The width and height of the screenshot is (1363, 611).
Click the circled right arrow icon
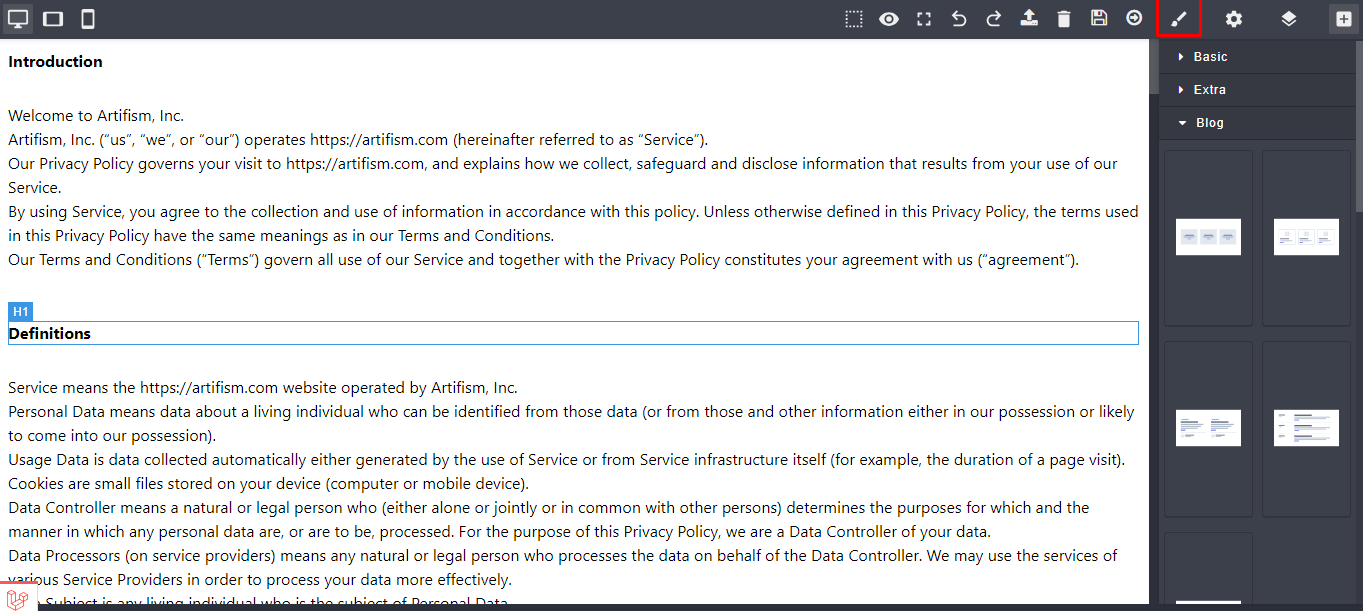pyautogui.click(x=1134, y=19)
